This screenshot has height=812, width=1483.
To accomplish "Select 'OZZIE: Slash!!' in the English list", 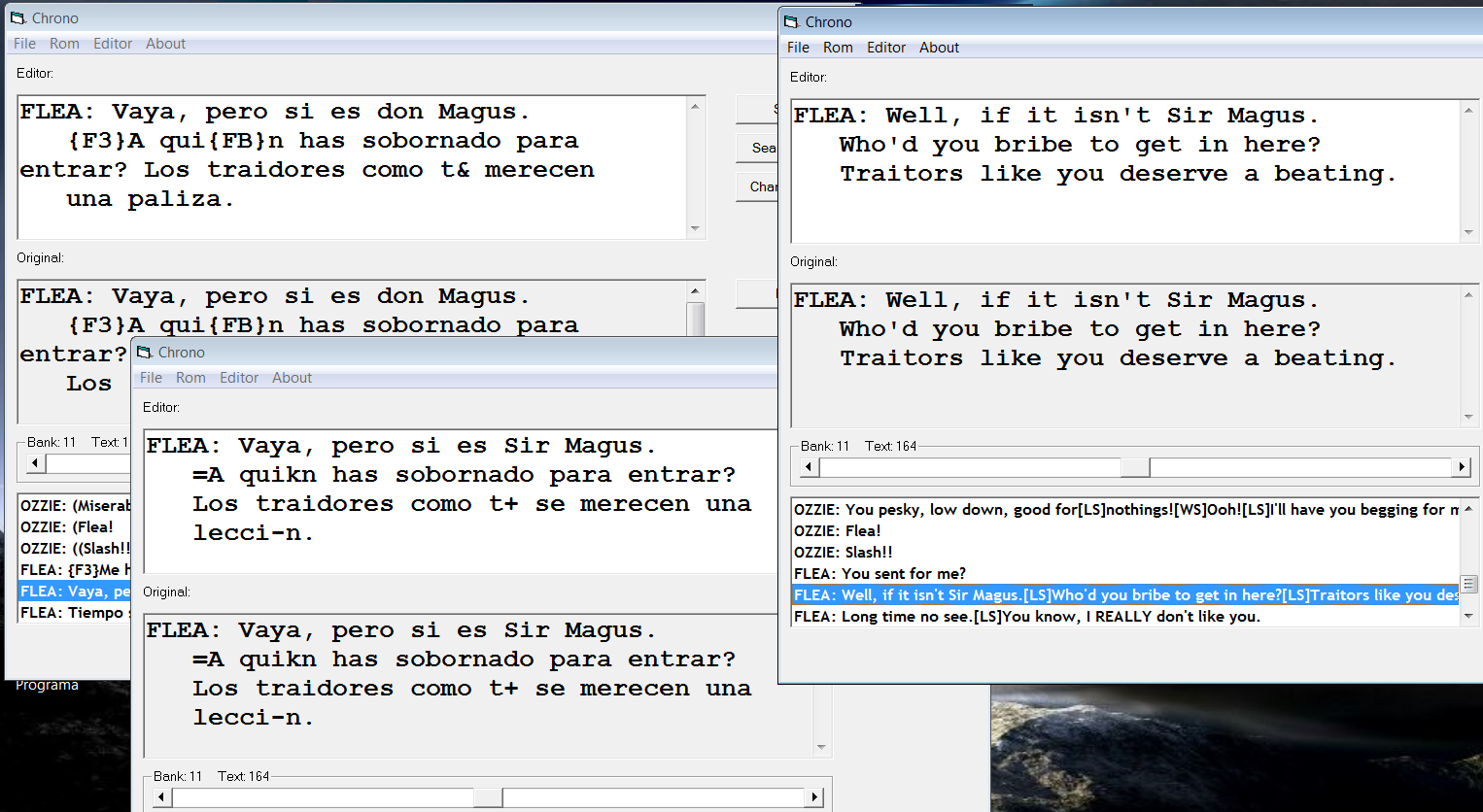I will (843, 553).
